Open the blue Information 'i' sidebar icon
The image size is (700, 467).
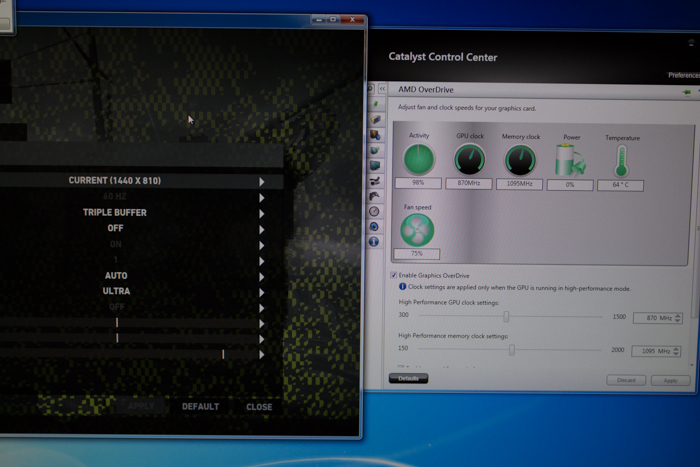point(374,242)
